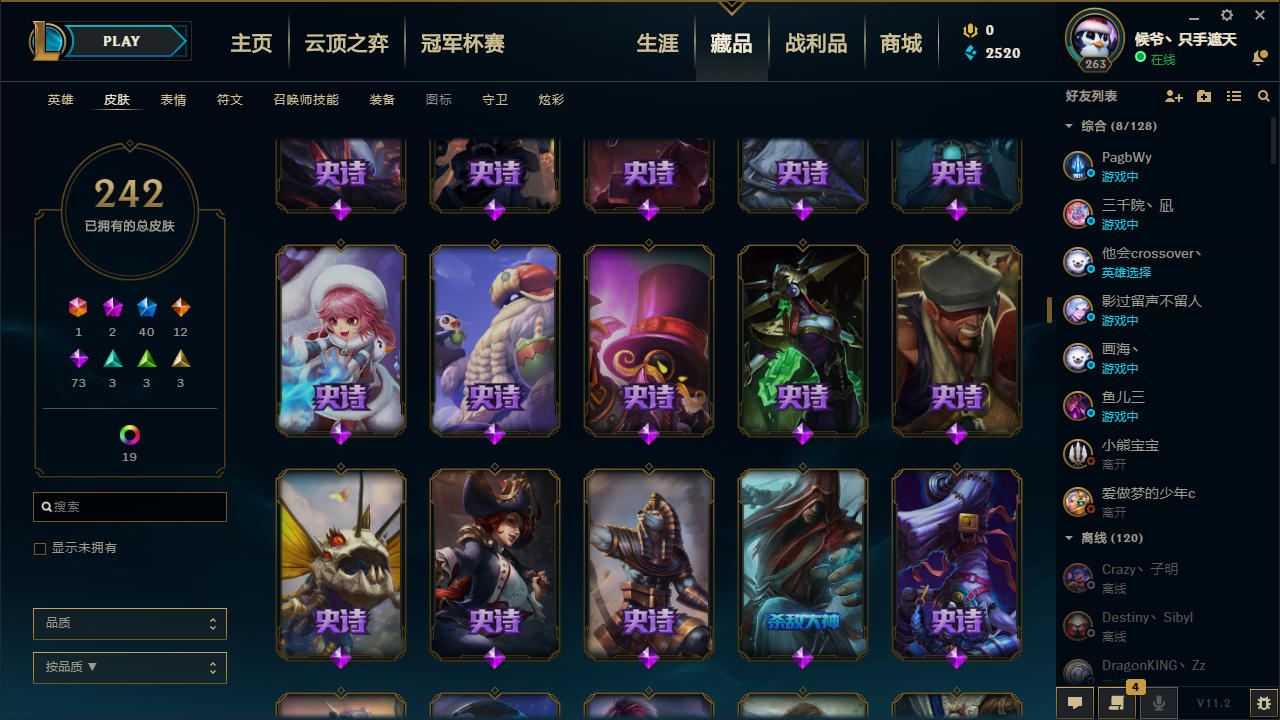Screen dimensions: 1280x720
Task: Open the new friend folder icon
Action: [x=1204, y=96]
